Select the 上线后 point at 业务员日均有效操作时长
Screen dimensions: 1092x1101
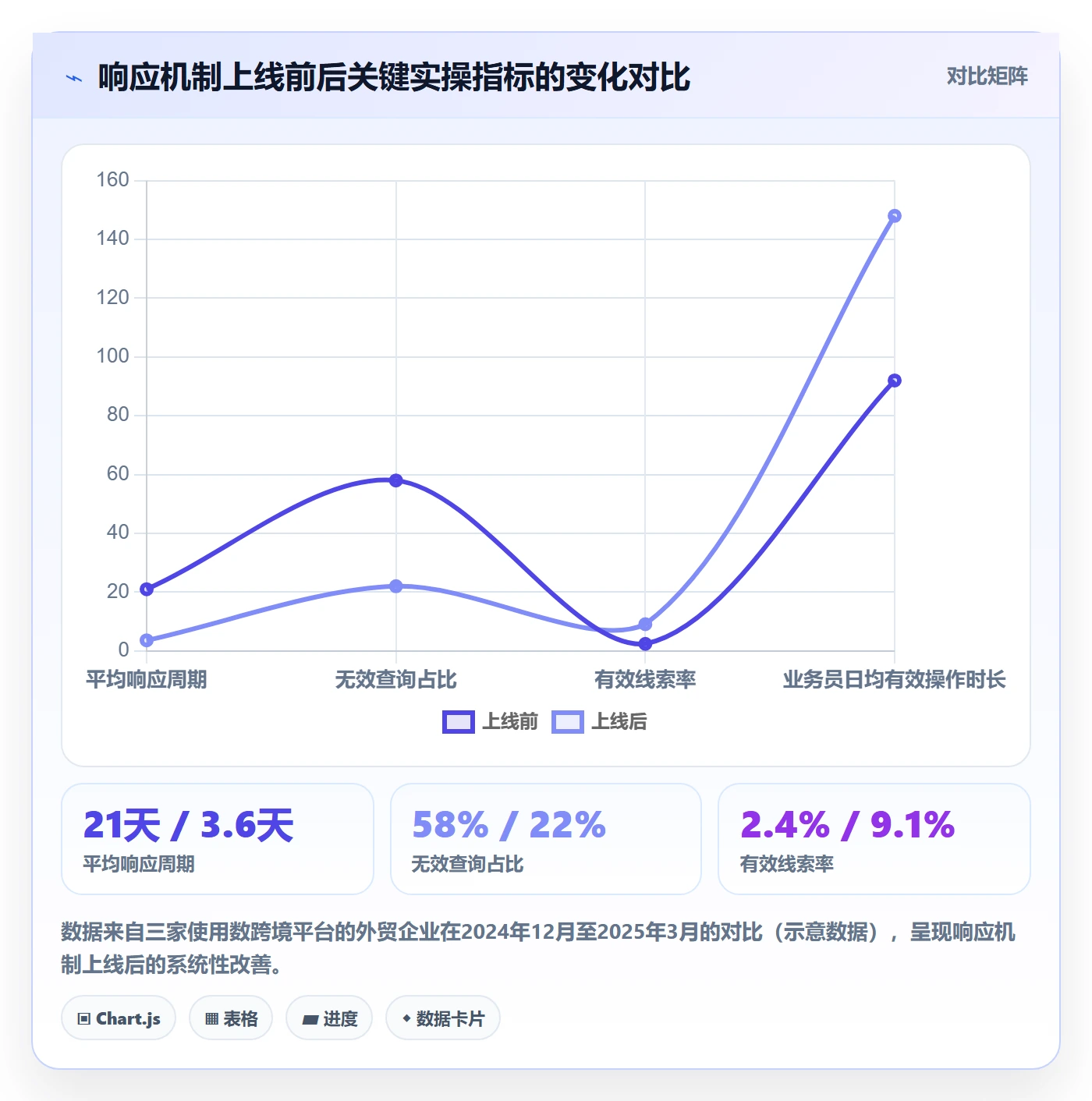(895, 216)
